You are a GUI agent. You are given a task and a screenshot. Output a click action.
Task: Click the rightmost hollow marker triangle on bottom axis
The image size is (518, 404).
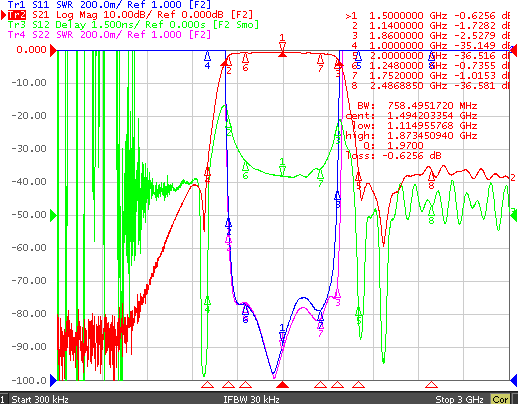point(431,385)
